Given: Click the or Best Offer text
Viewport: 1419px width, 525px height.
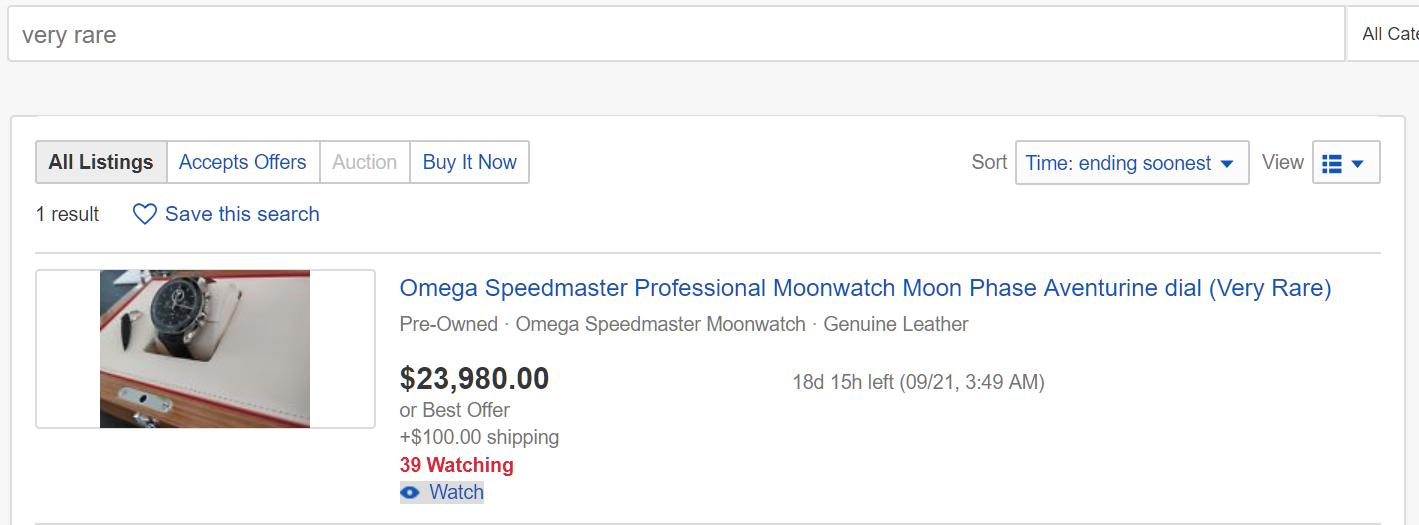Looking at the screenshot, I should tap(454, 410).
